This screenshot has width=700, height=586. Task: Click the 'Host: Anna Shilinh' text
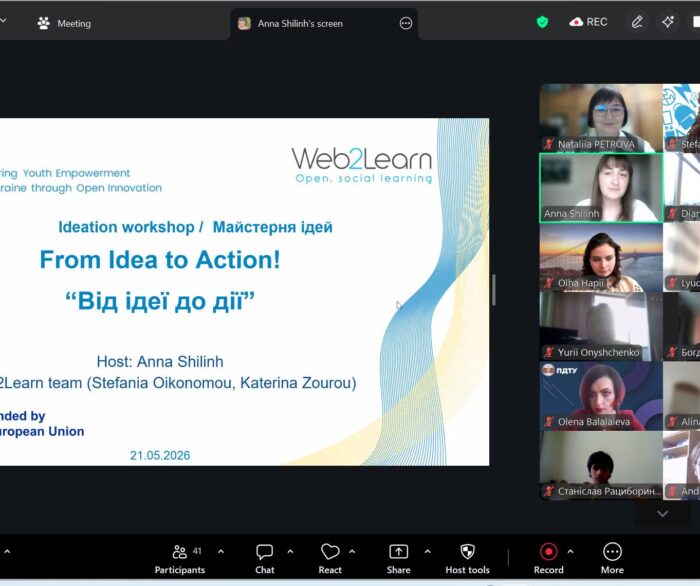click(160, 362)
